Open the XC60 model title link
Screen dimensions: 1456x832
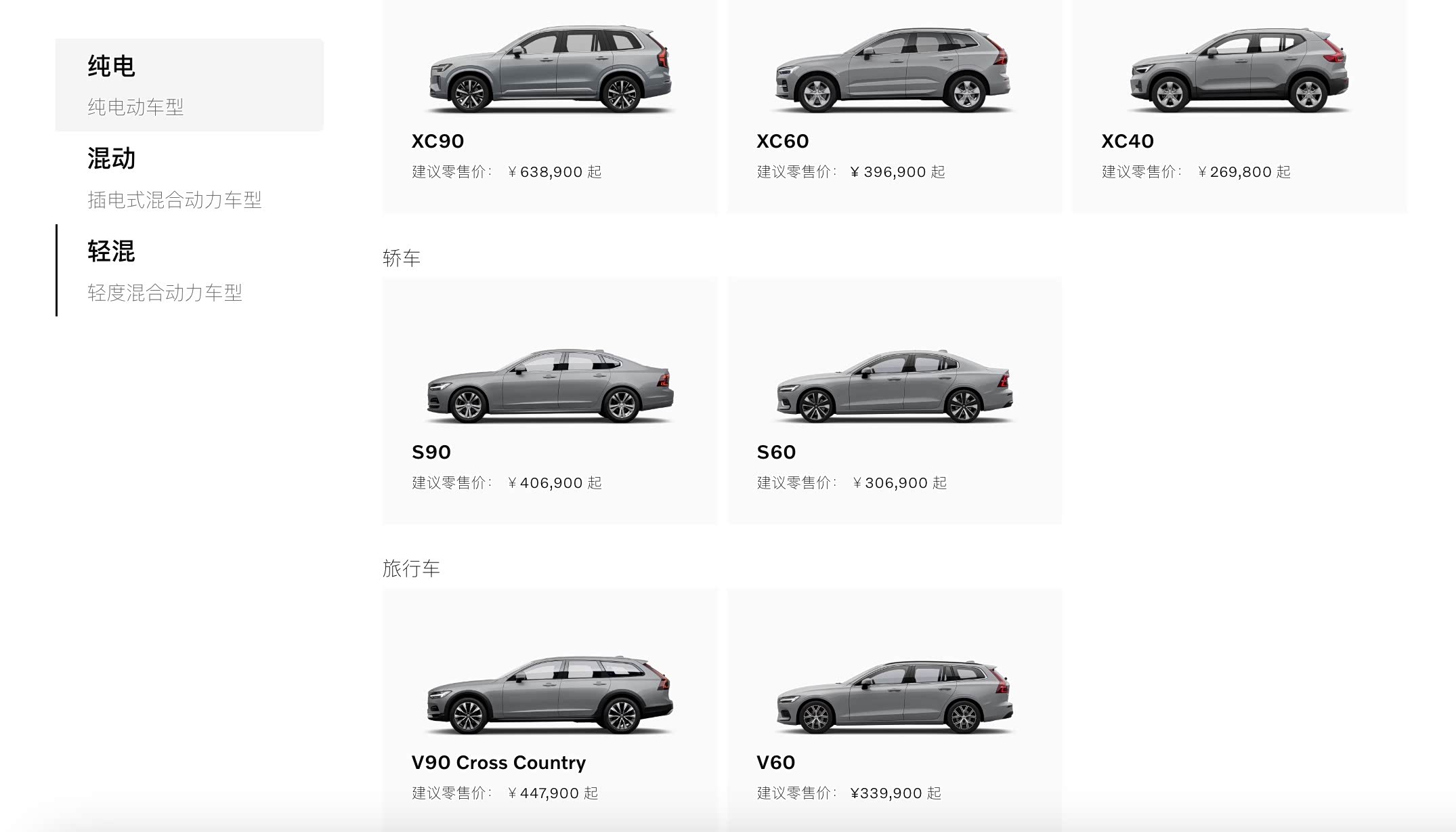782,141
